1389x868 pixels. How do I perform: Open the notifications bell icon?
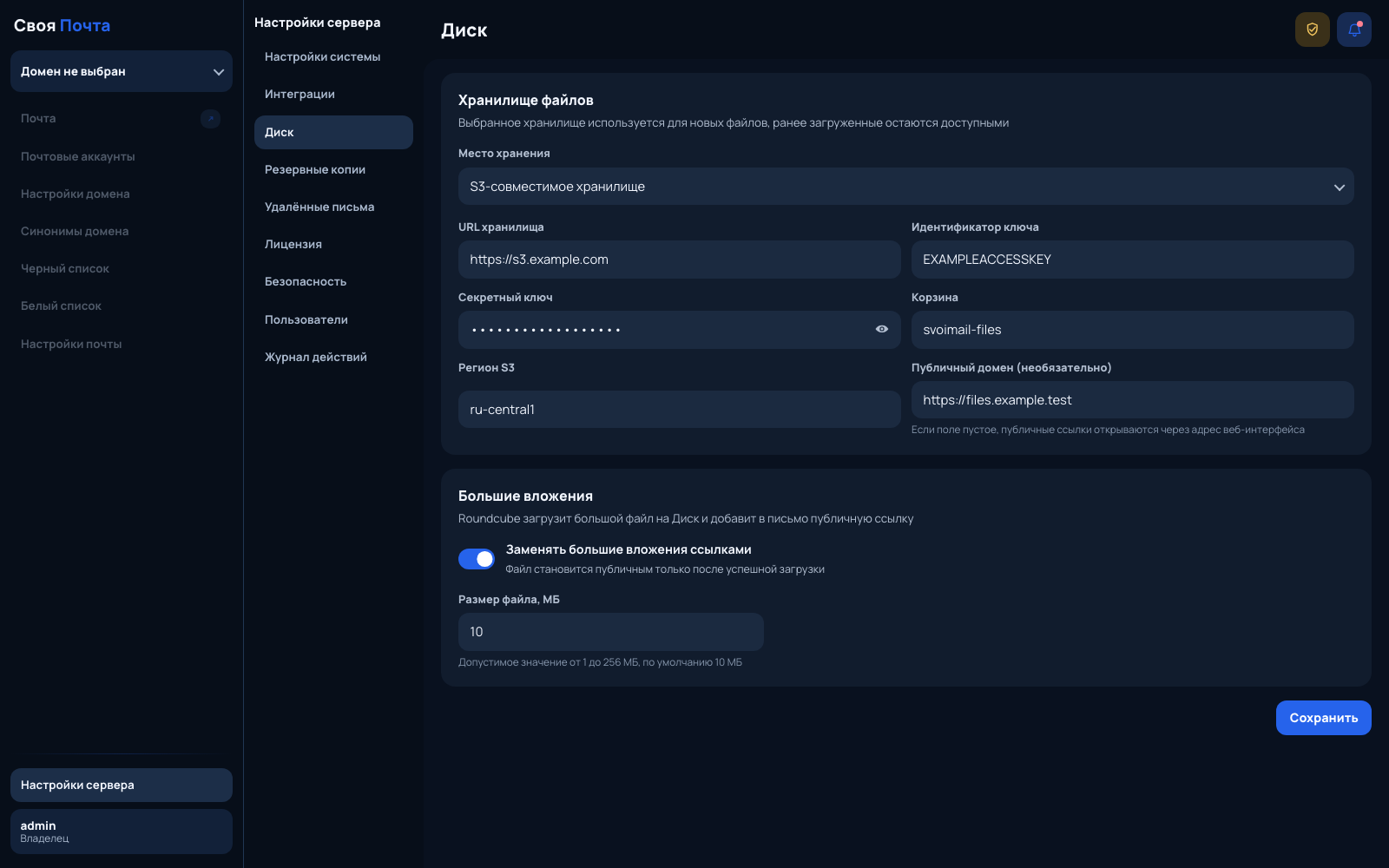1353,30
